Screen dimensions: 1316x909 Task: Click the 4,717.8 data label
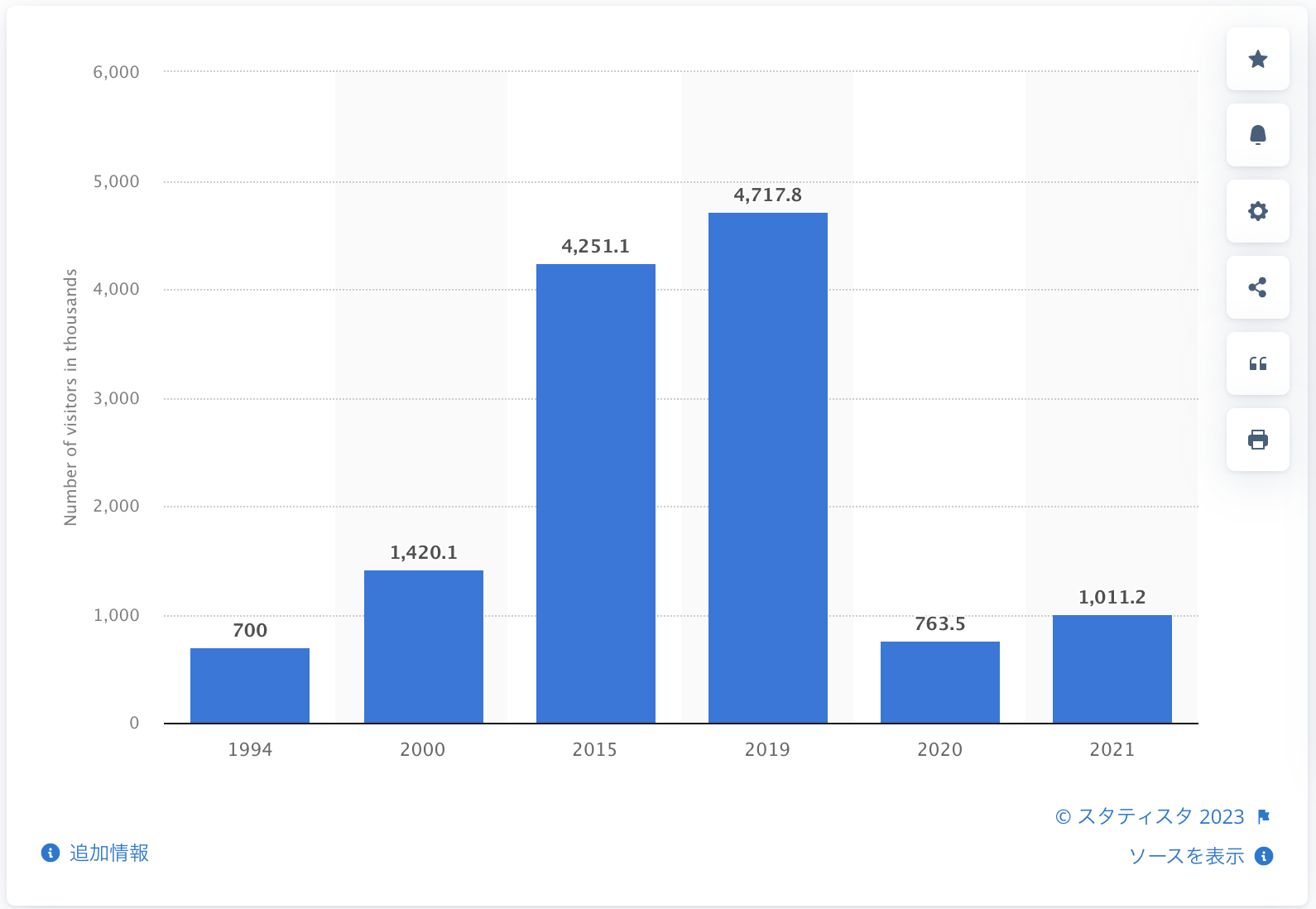767,195
